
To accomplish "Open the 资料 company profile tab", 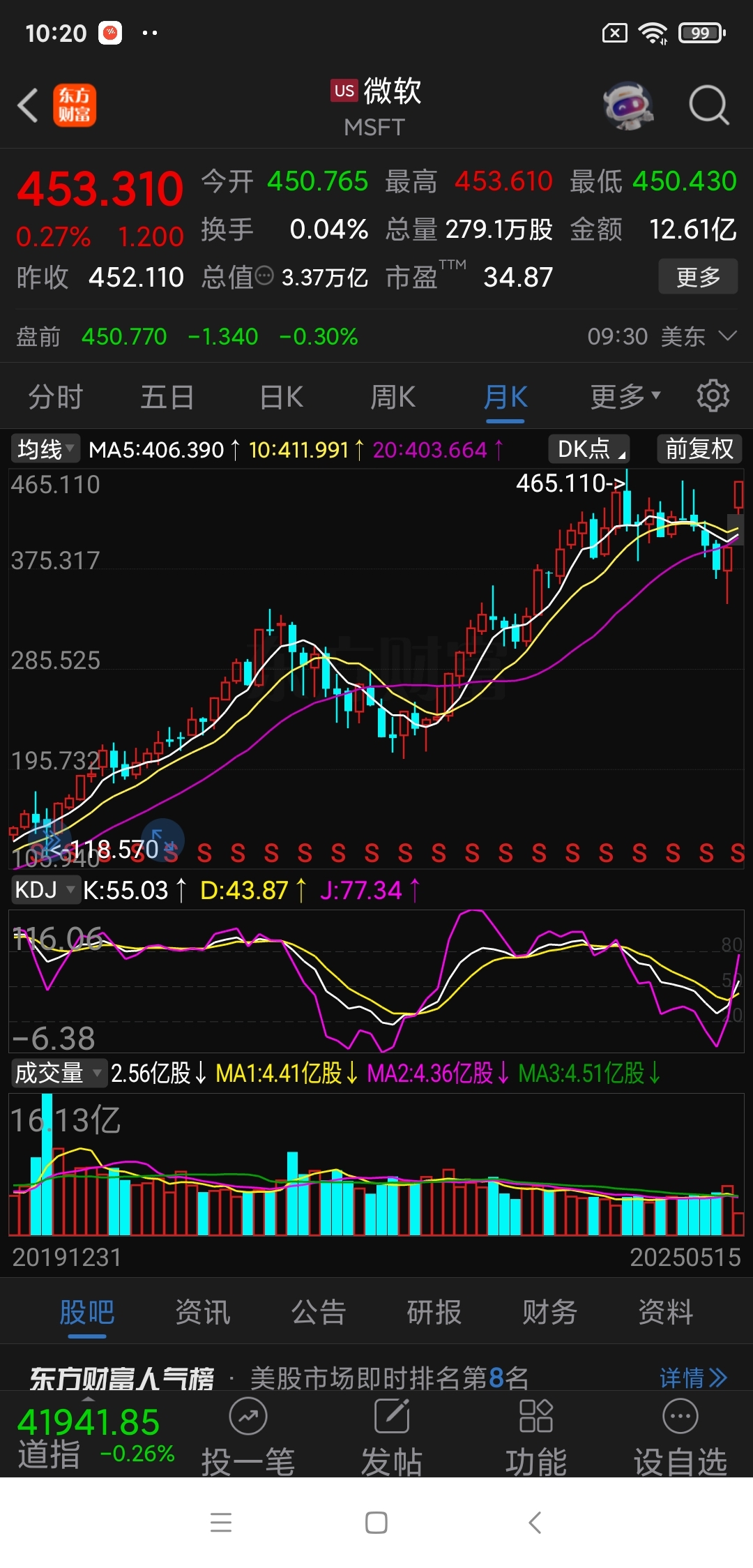I will pos(666,1312).
